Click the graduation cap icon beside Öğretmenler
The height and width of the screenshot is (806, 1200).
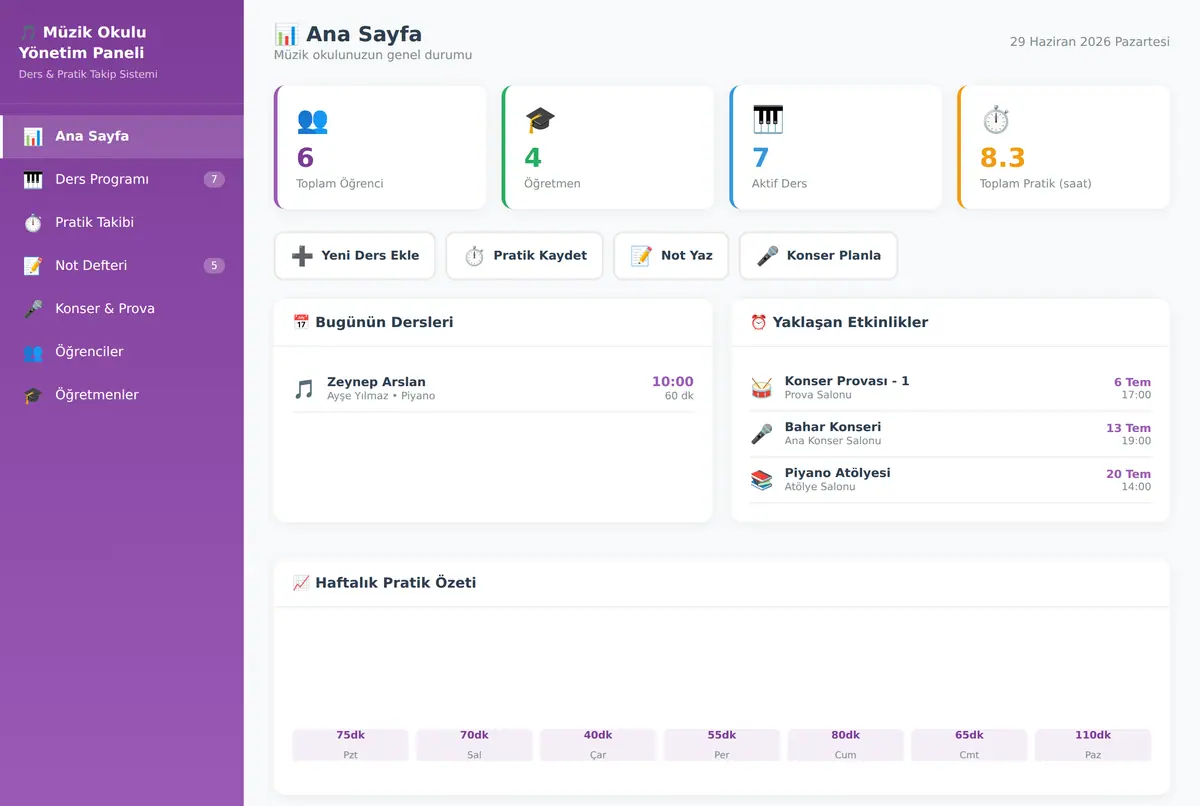click(33, 395)
